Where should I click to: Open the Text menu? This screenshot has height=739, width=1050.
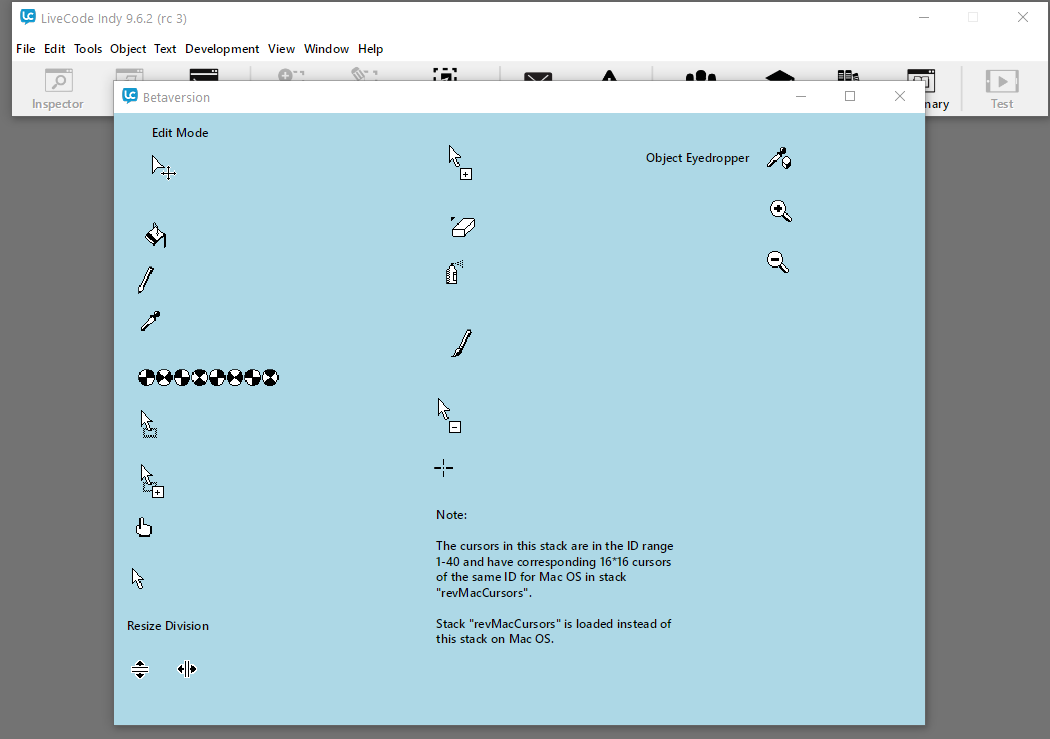(x=165, y=49)
